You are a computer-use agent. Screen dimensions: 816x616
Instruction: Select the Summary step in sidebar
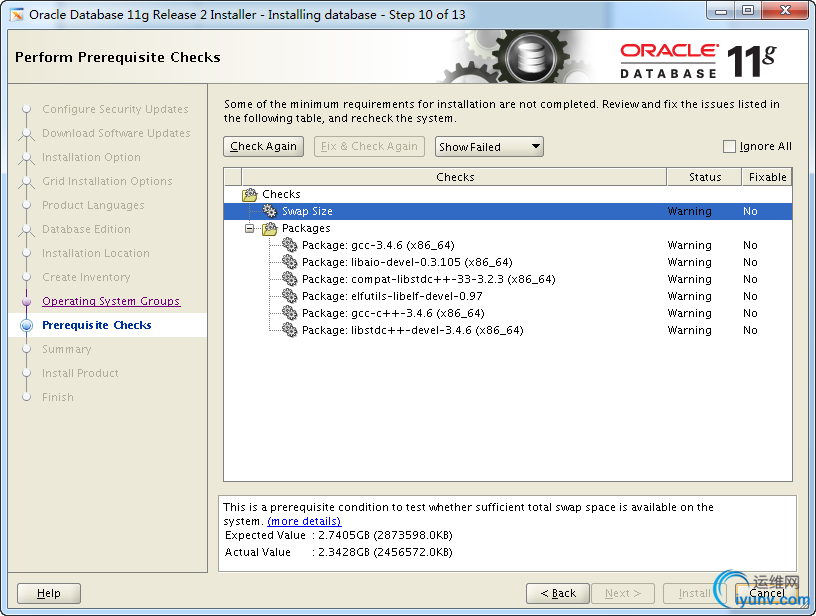[x=67, y=349]
